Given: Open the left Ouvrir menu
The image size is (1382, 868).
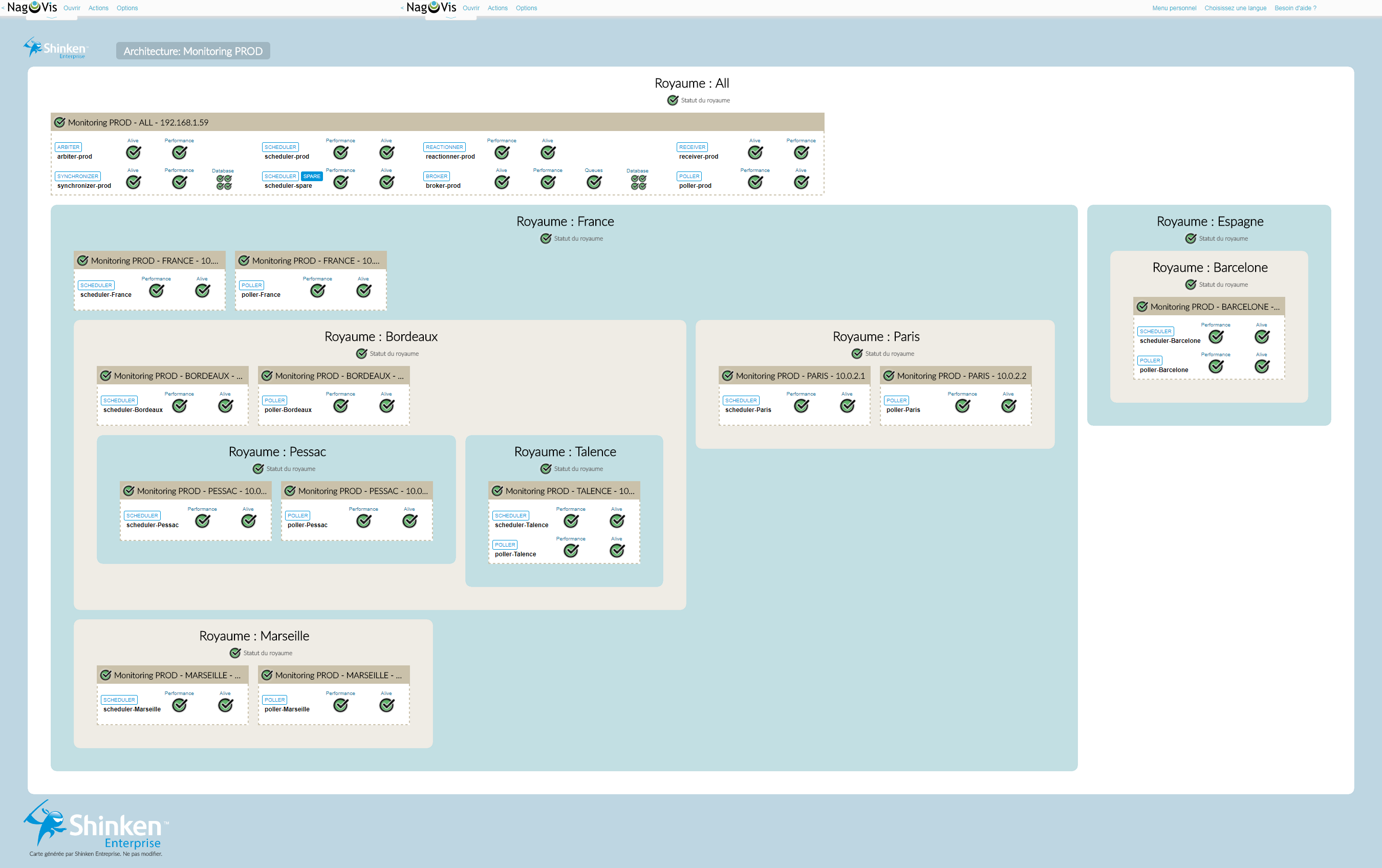Looking at the screenshot, I should pos(72,8).
